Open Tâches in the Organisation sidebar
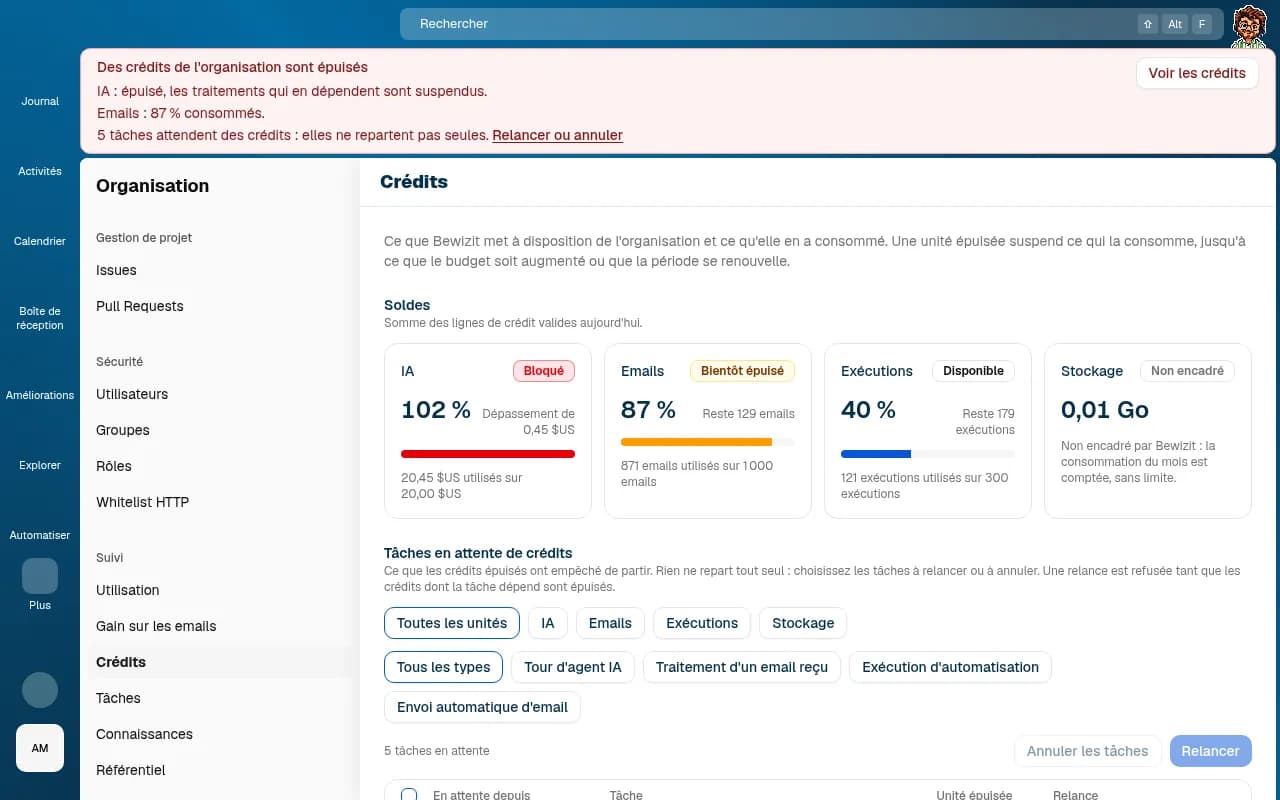 tap(220, 698)
